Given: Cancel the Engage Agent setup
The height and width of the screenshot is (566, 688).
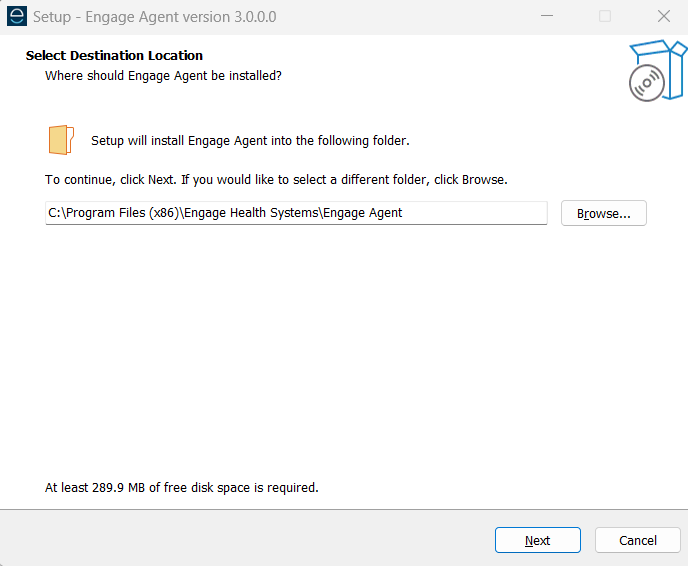Looking at the screenshot, I should (x=638, y=540).
